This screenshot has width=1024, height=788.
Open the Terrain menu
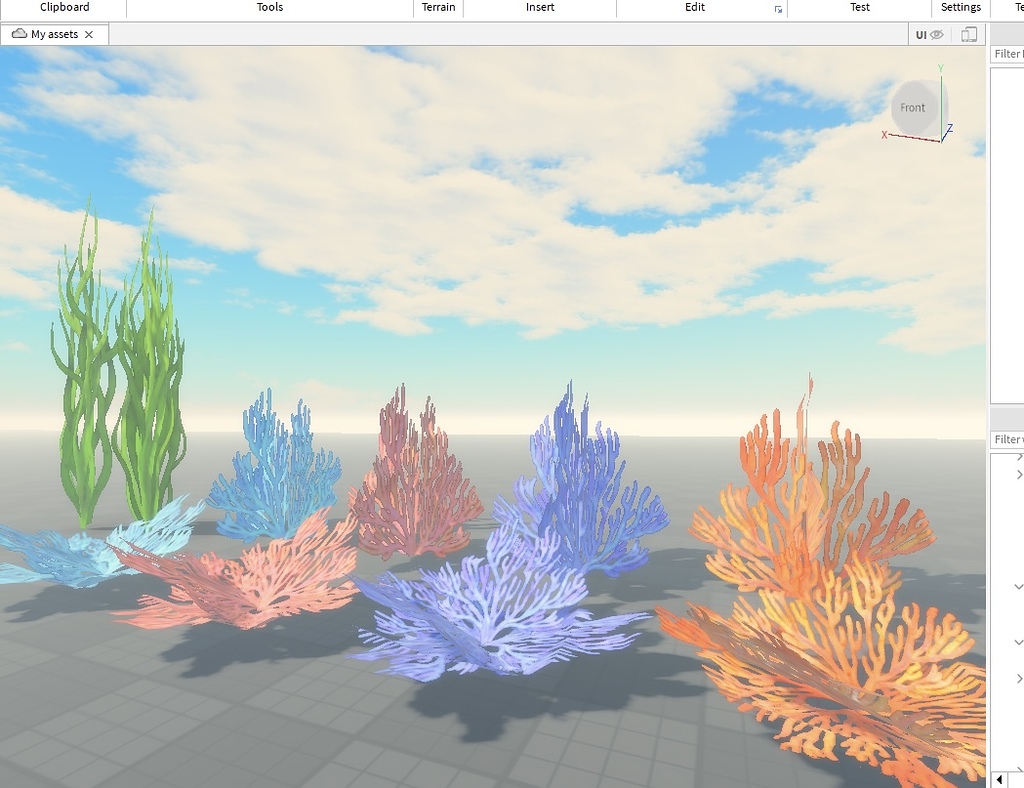[437, 7]
